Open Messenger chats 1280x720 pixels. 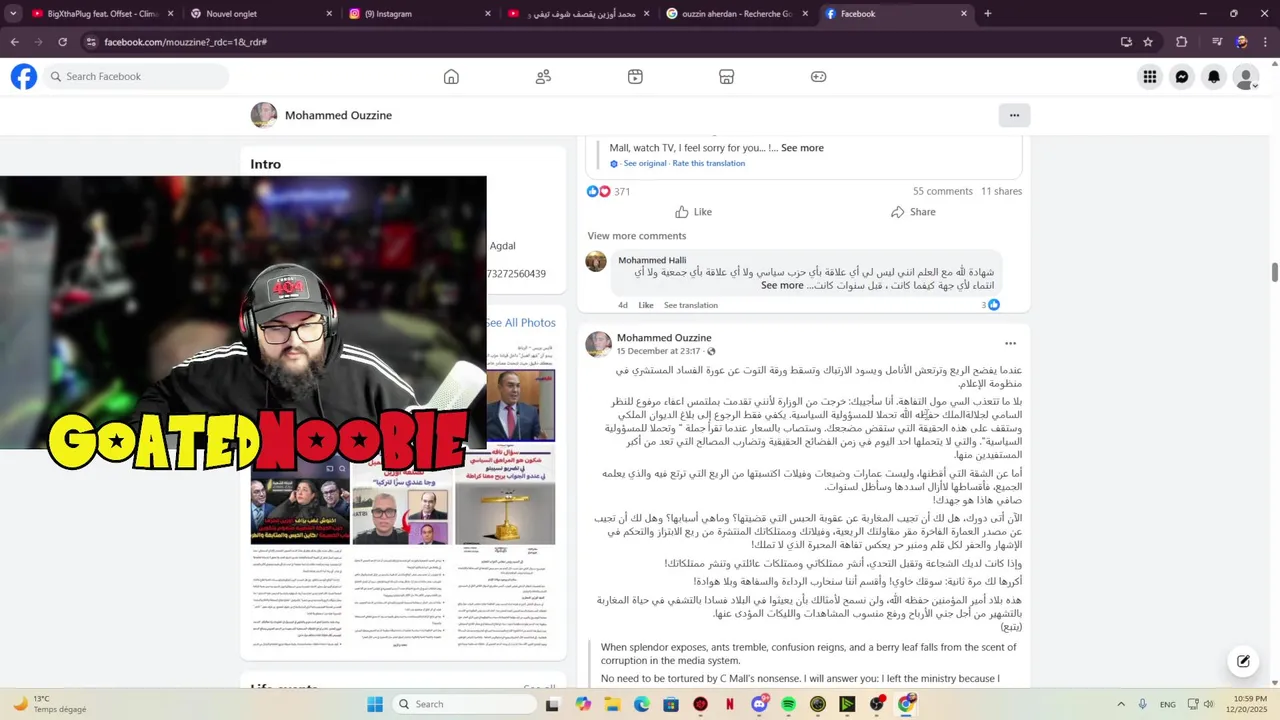click(1182, 77)
